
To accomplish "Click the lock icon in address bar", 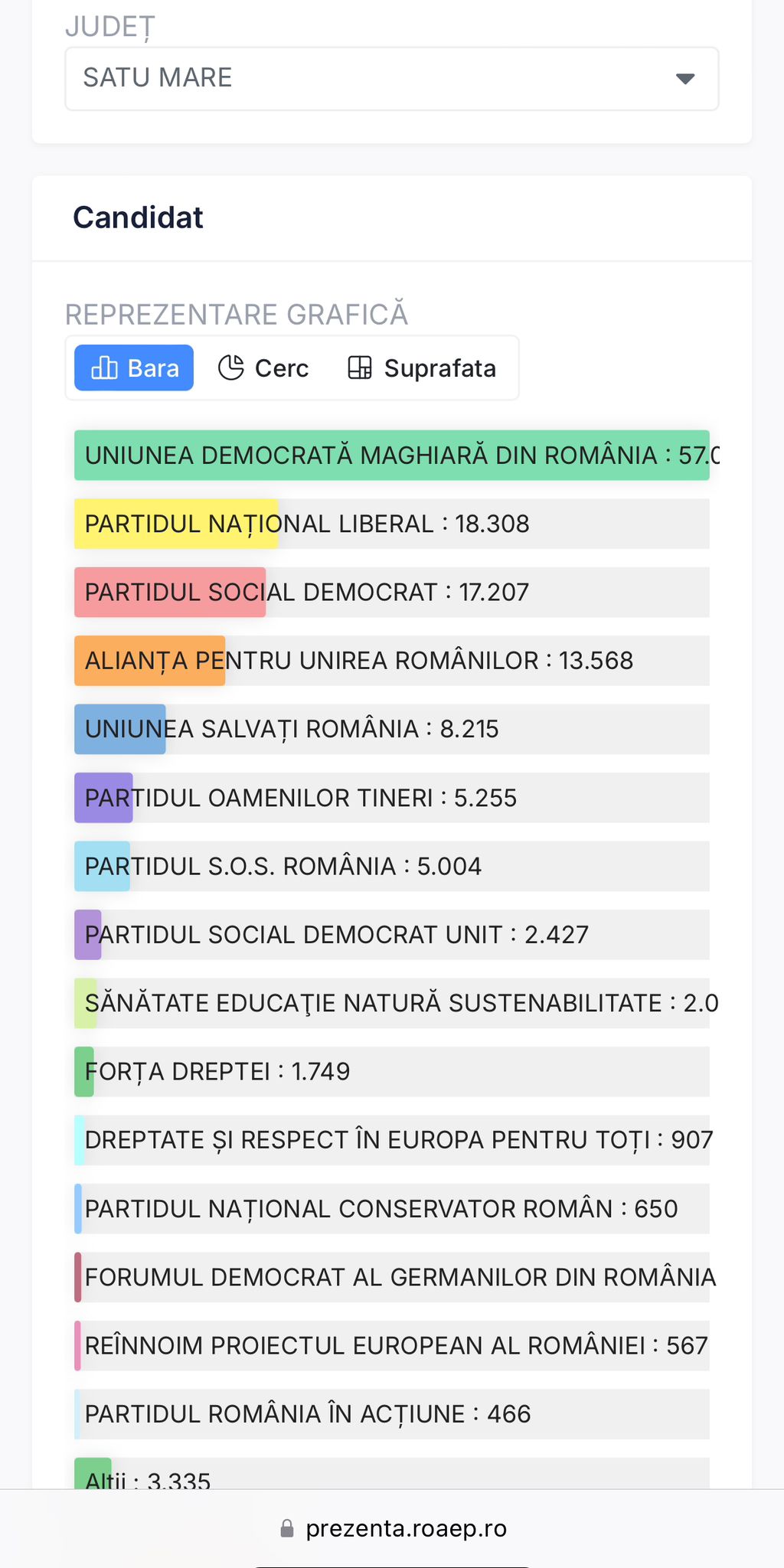I will [287, 1529].
